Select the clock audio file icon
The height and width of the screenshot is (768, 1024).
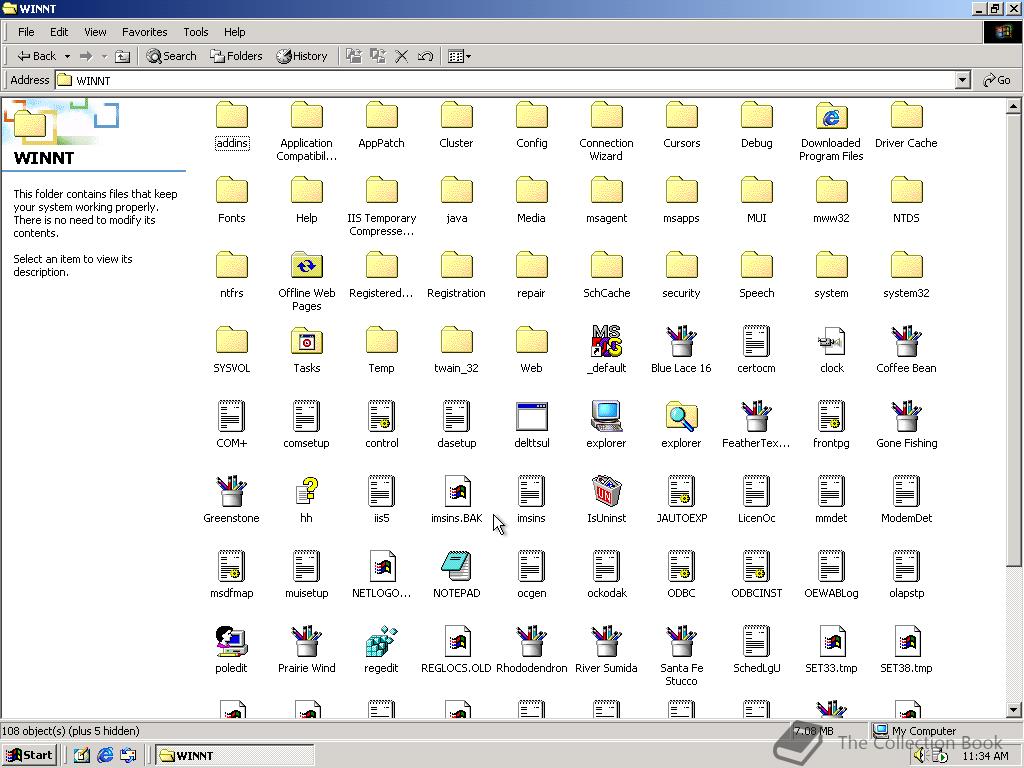point(831,341)
